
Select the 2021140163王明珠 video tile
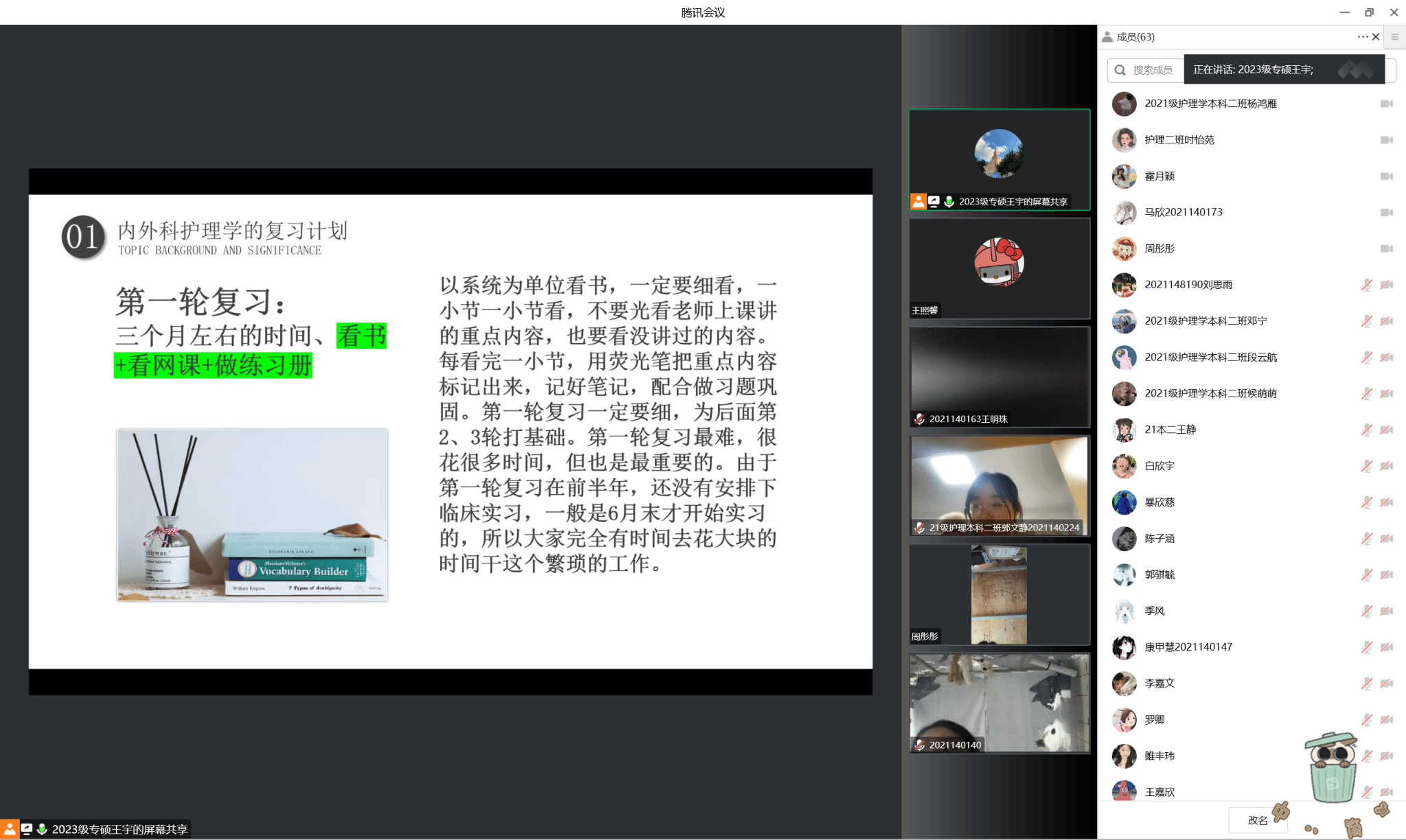(x=999, y=377)
